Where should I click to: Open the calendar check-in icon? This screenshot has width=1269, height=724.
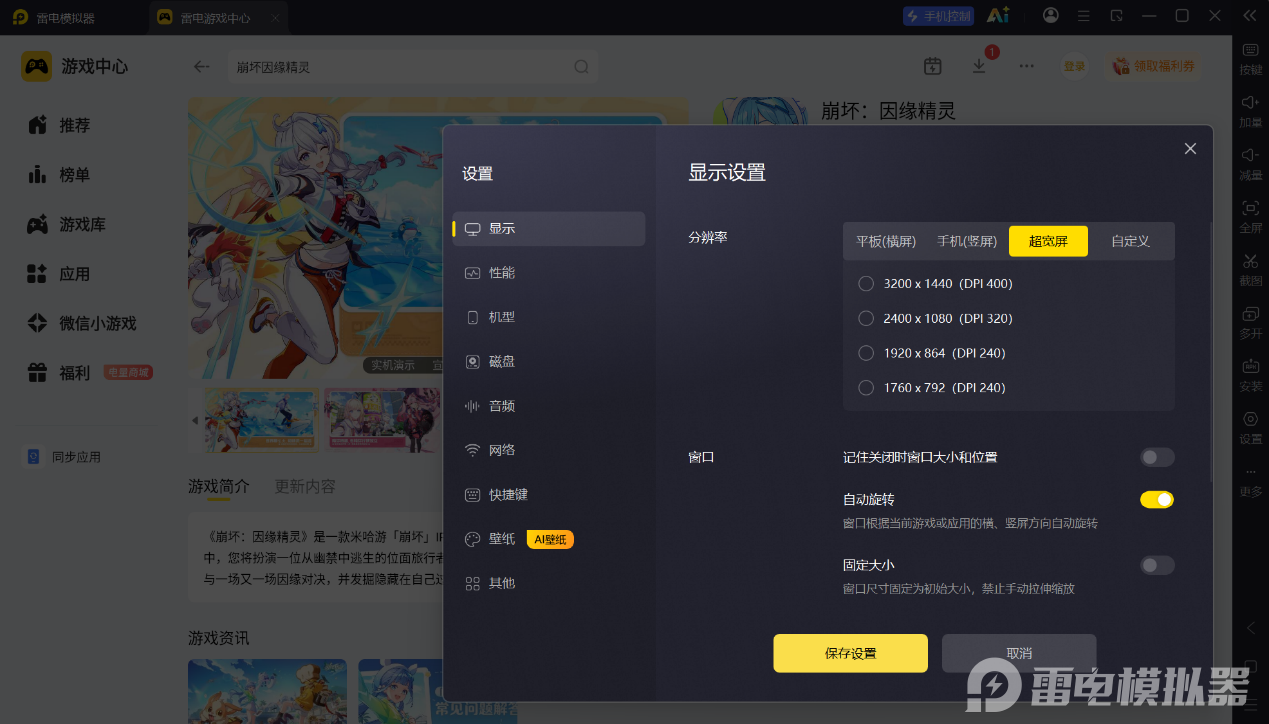(x=933, y=66)
